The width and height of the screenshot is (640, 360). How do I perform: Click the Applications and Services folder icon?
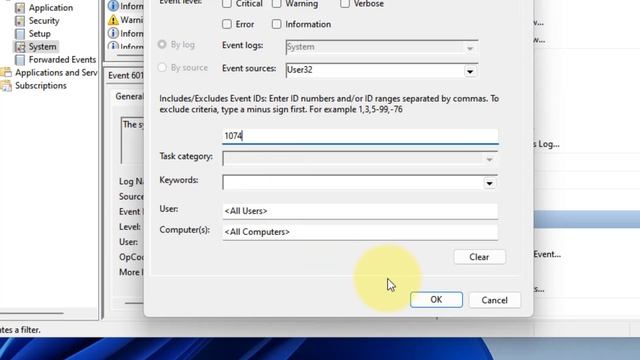6,73
